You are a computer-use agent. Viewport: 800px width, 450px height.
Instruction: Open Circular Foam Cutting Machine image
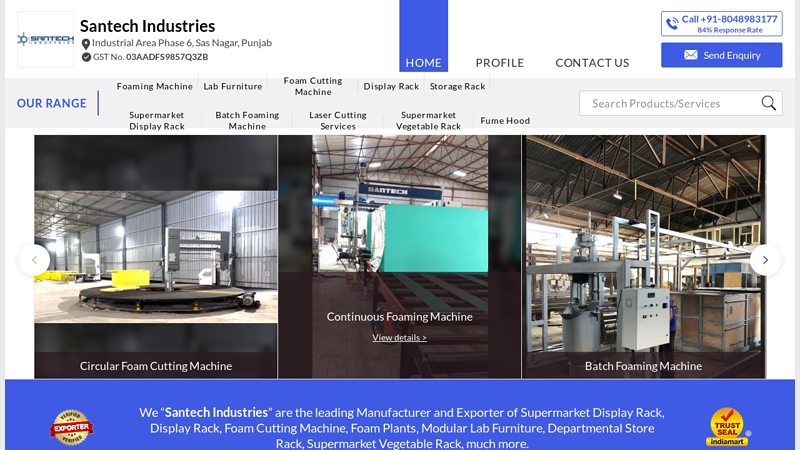tap(156, 257)
